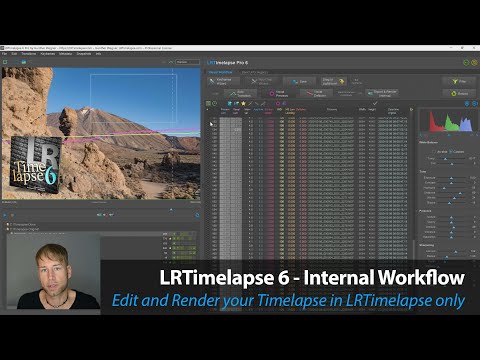The width and height of the screenshot is (480, 360).
Task: Select the Custom white balance option
Action: point(457,152)
